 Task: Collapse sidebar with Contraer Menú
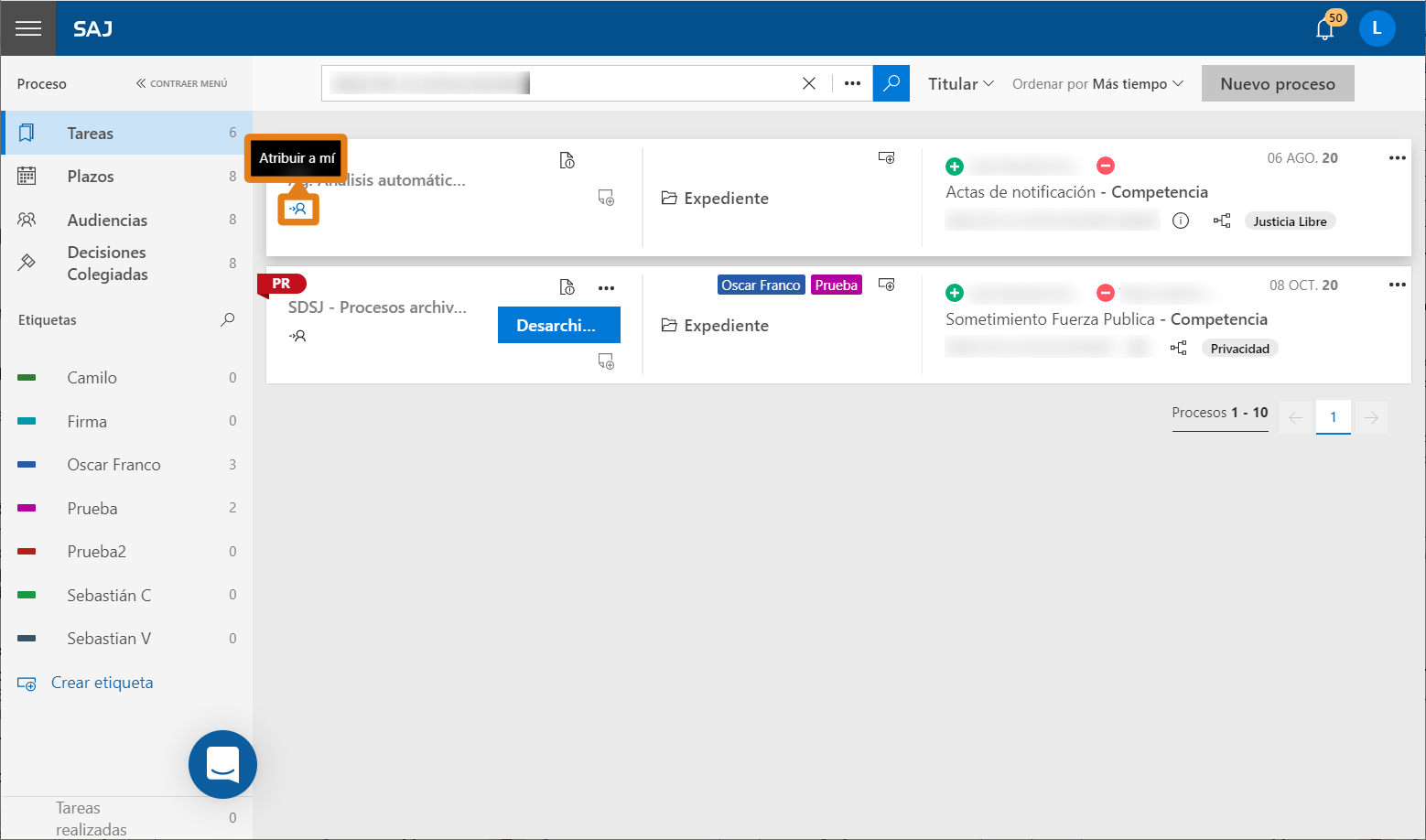[182, 83]
